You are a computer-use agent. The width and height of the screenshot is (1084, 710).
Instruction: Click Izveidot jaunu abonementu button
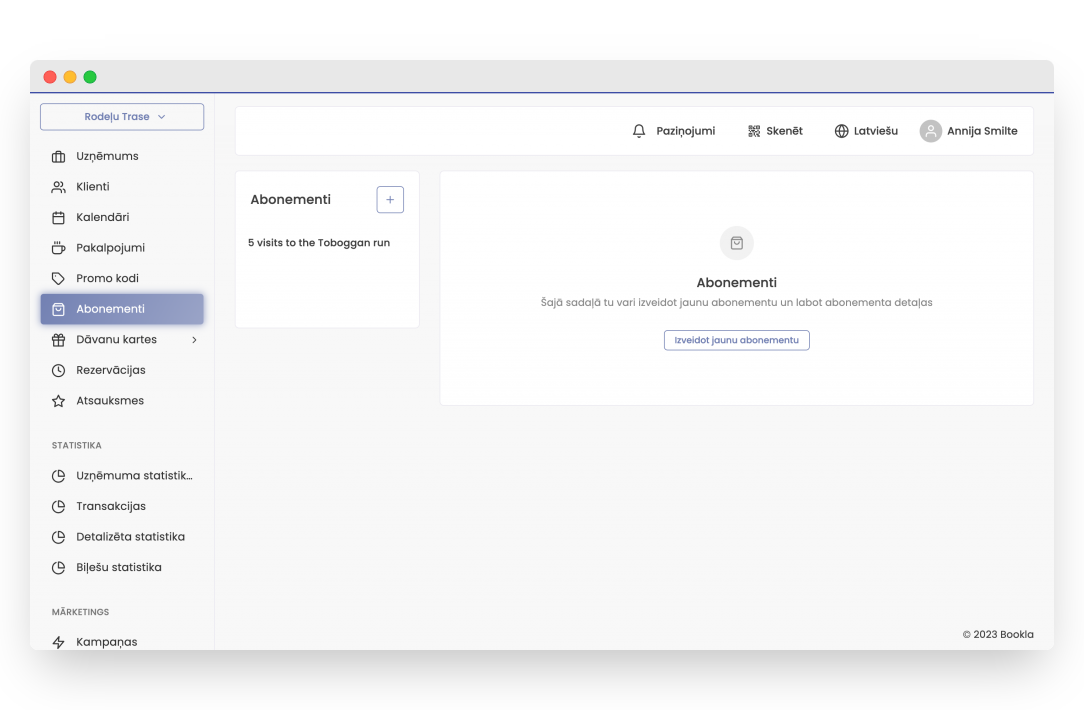(x=736, y=340)
